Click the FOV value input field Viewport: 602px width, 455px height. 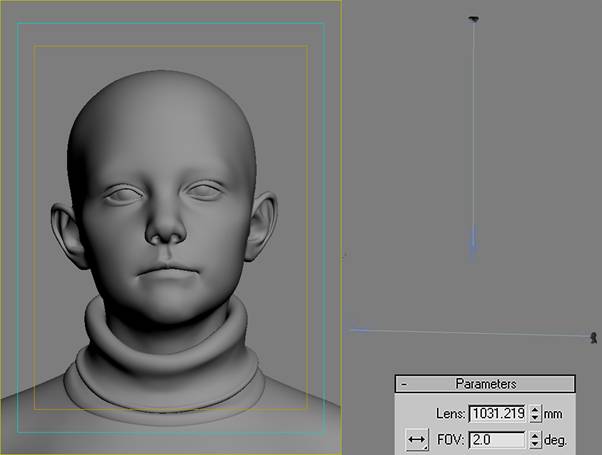pyautogui.click(x=497, y=440)
